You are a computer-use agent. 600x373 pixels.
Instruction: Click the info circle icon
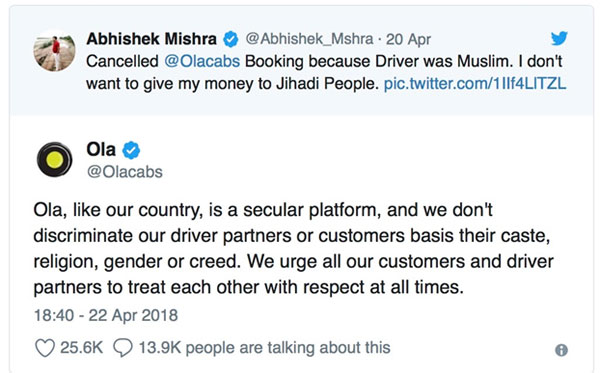click(x=561, y=350)
